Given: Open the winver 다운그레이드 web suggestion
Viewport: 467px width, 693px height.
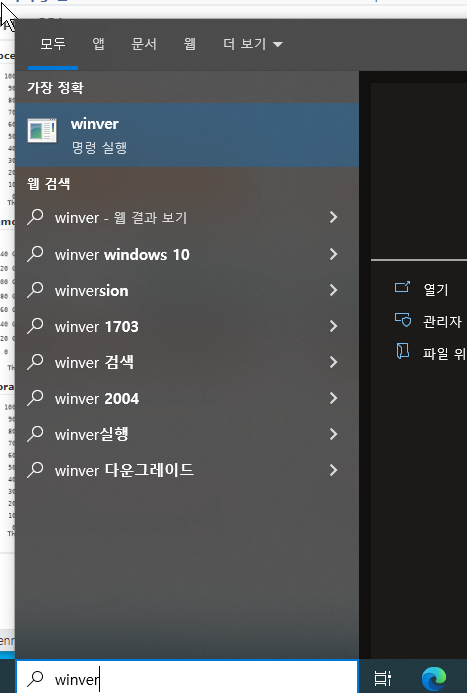Looking at the screenshot, I should 187,470.
